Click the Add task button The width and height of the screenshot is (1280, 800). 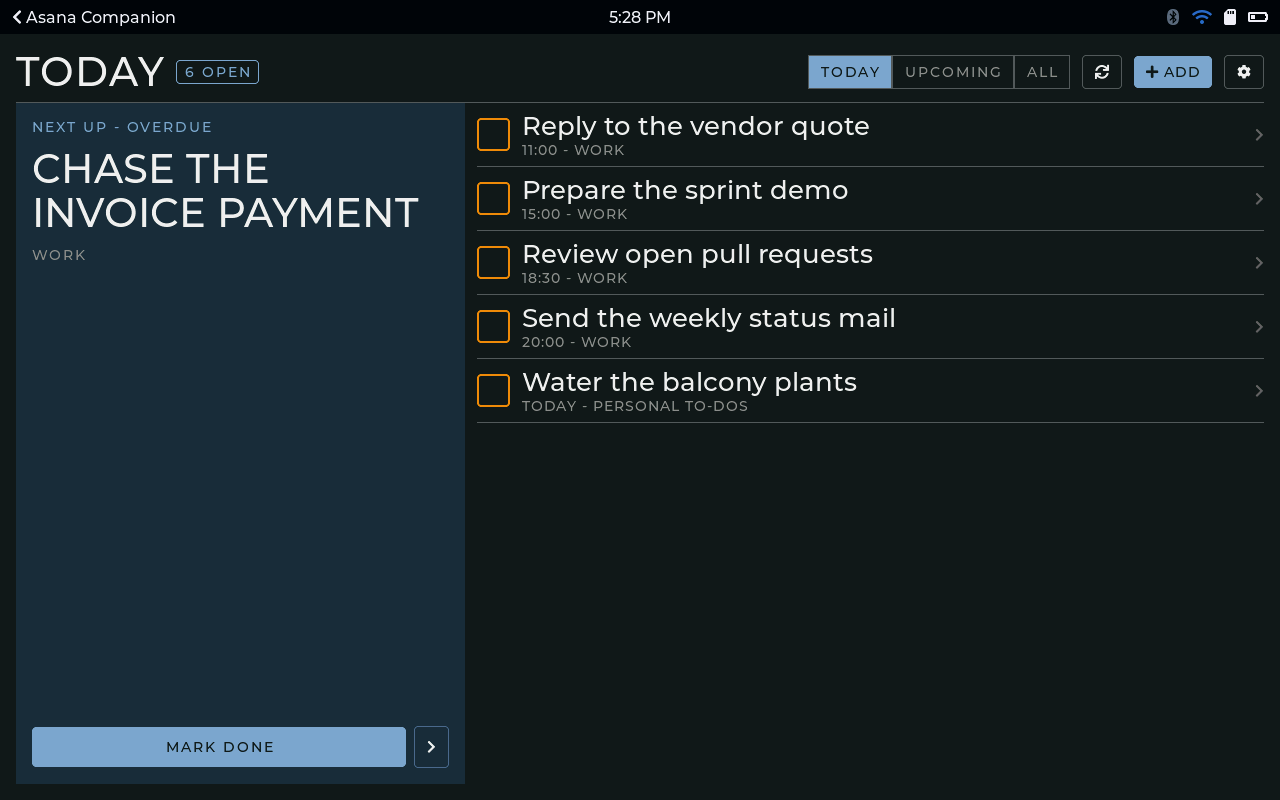1173,72
